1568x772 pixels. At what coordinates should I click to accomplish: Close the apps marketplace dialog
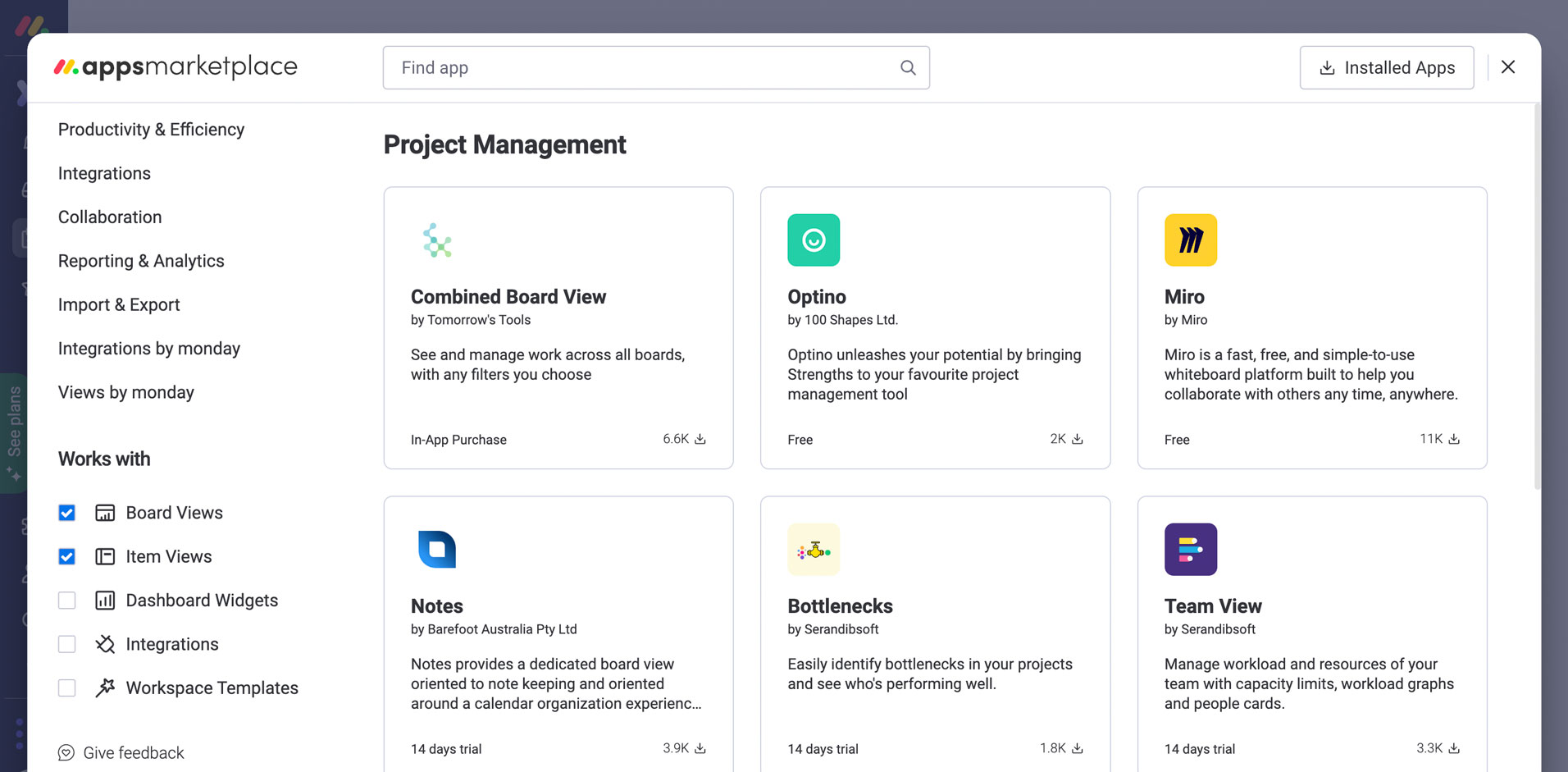(x=1508, y=67)
